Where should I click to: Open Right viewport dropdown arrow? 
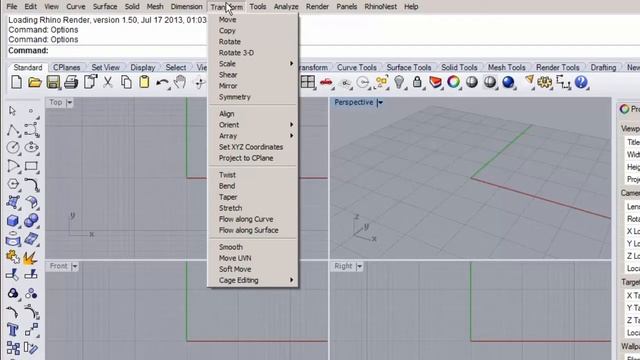click(x=360, y=267)
